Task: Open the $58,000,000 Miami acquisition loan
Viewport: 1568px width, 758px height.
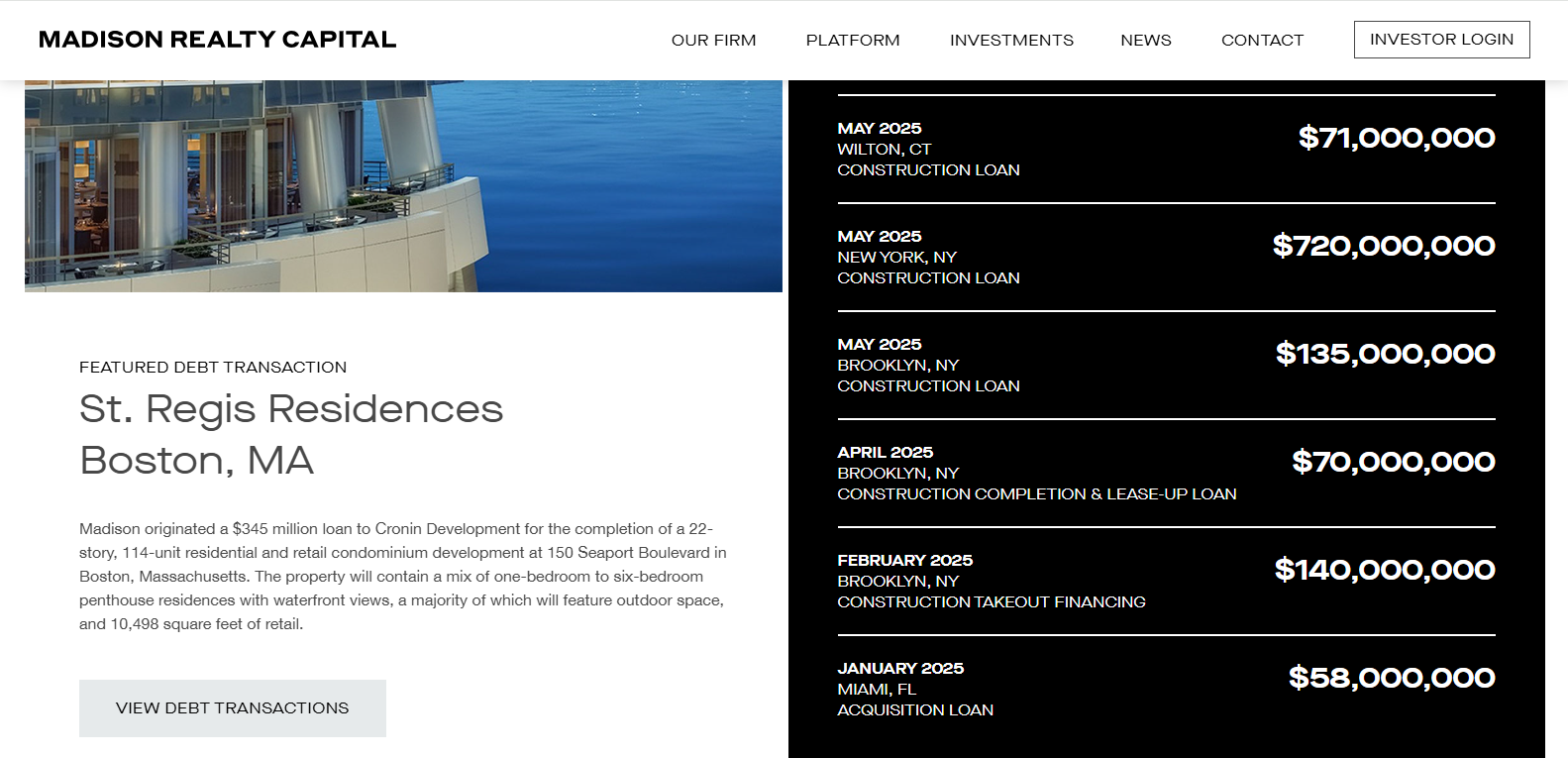Action: pos(1165,689)
